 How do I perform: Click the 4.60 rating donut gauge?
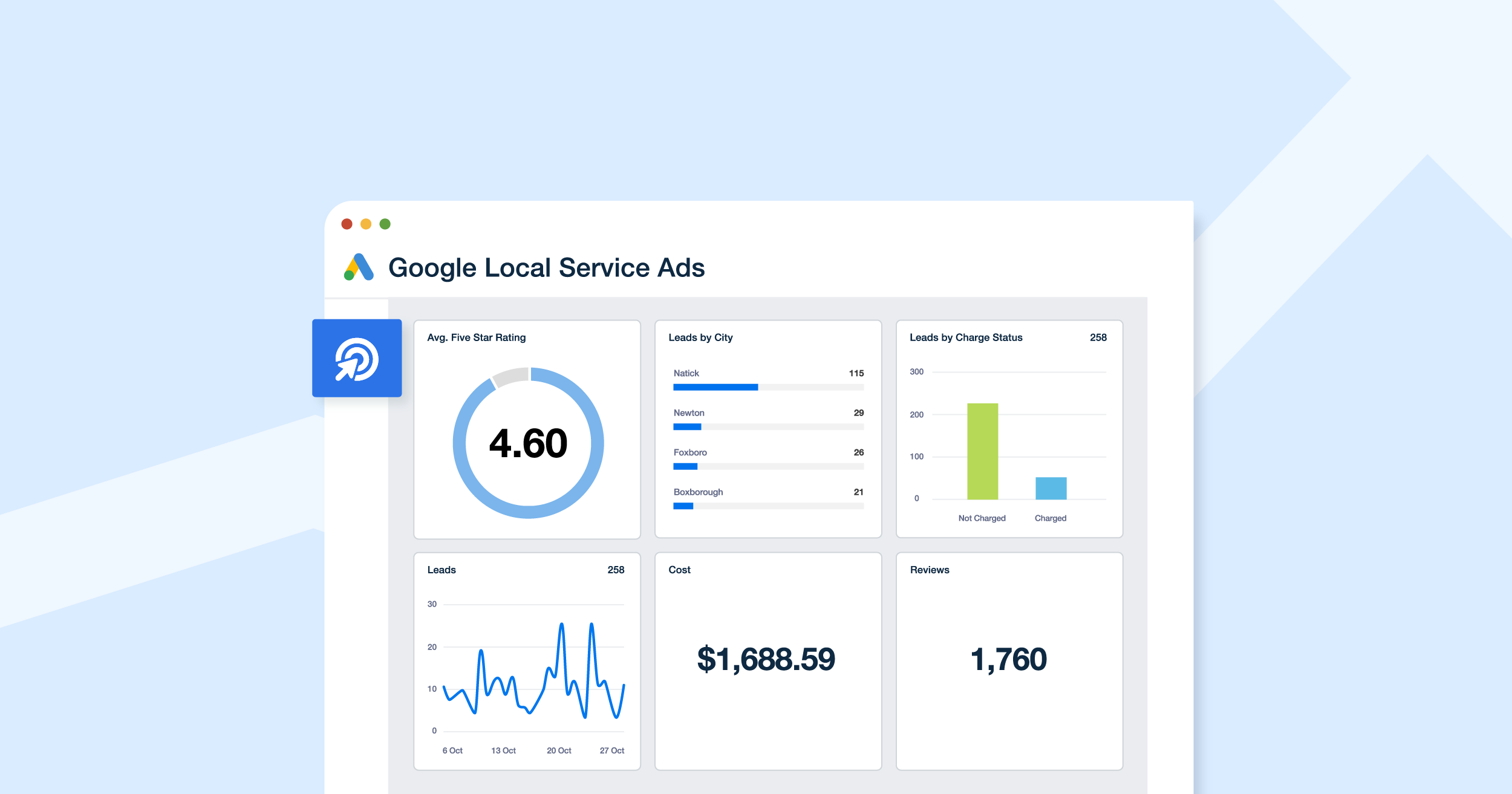coord(527,443)
